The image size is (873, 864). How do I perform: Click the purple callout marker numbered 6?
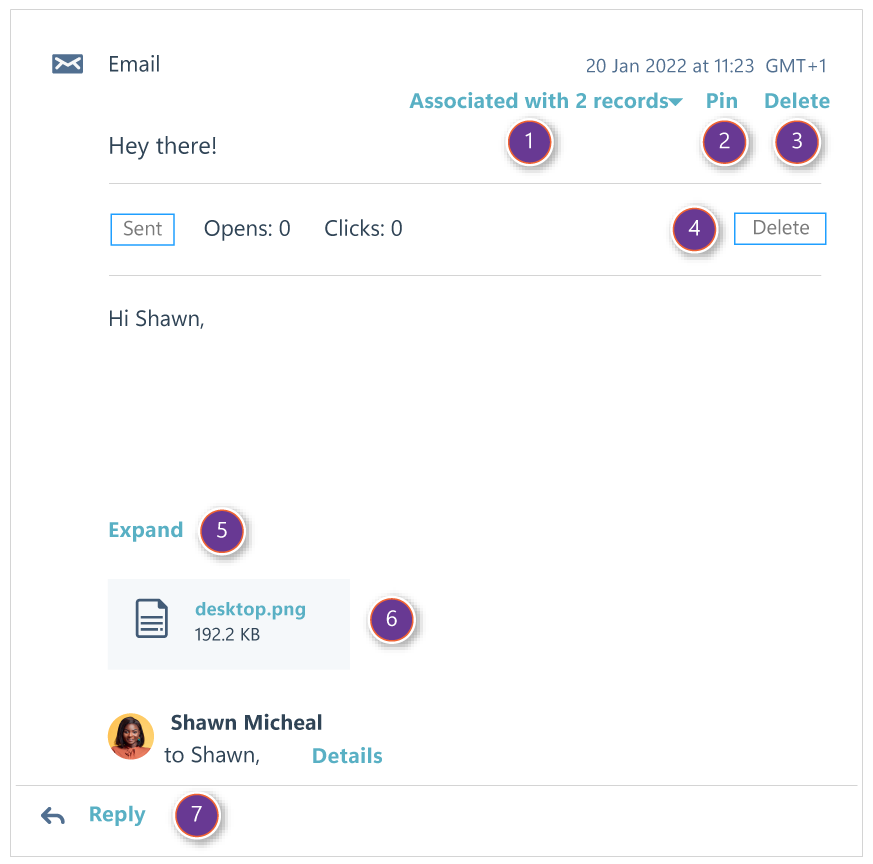(x=391, y=619)
